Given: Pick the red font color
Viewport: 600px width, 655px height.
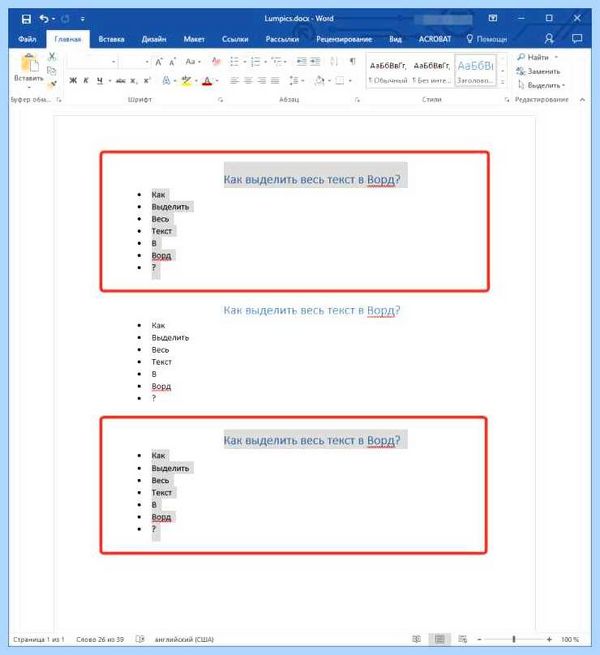Looking at the screenshot, I should click(207, 81).
